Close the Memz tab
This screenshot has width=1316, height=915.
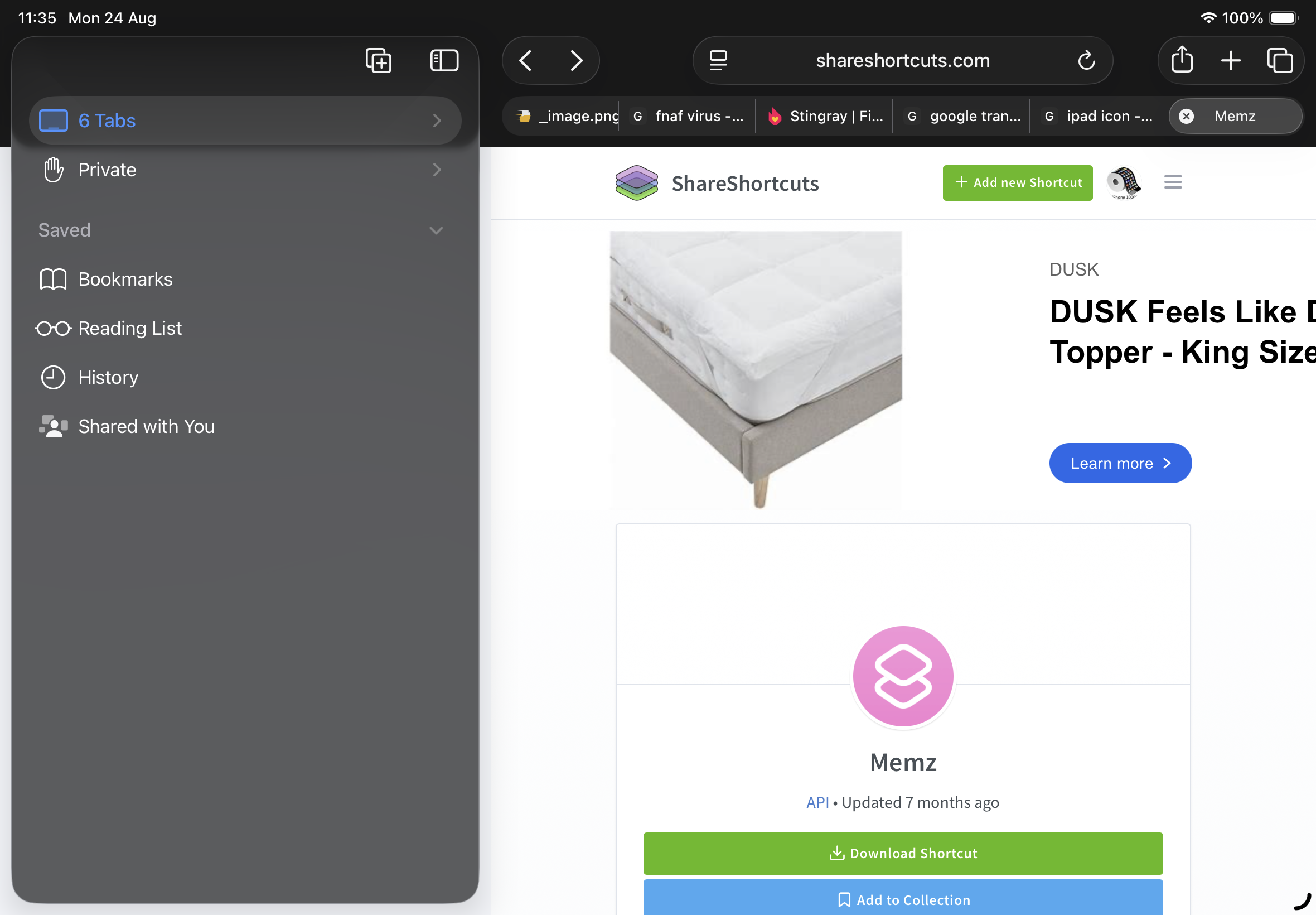click(1186, 117)
